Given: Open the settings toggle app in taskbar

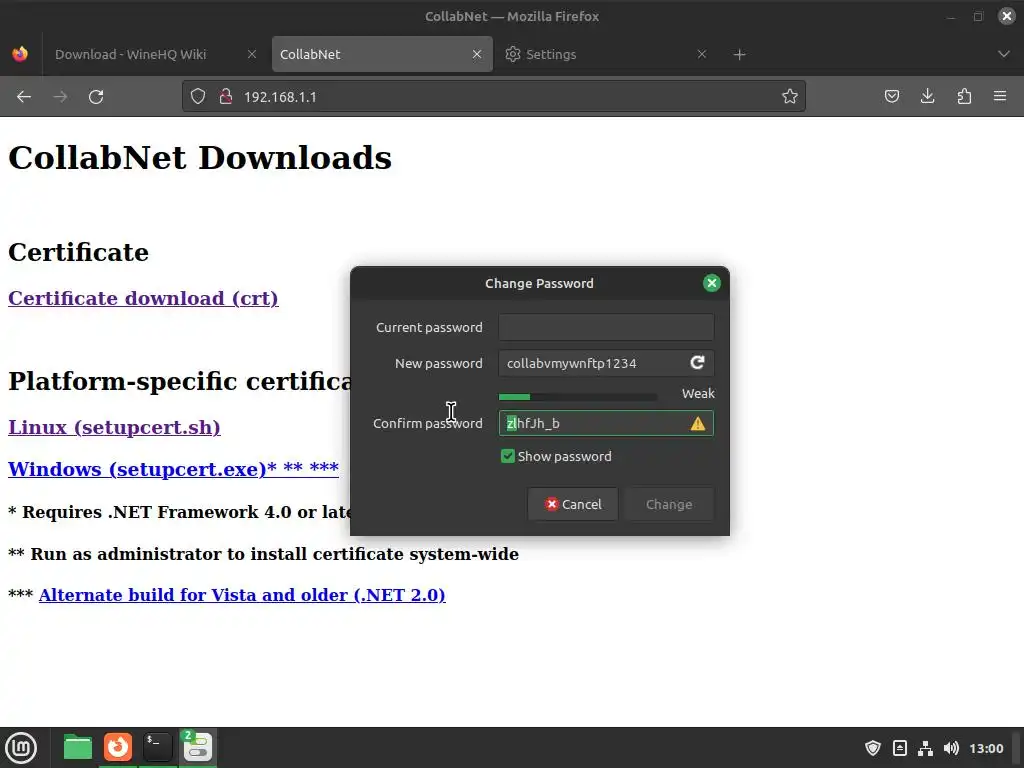Looking at the screenshot, I should pos(197,748).
